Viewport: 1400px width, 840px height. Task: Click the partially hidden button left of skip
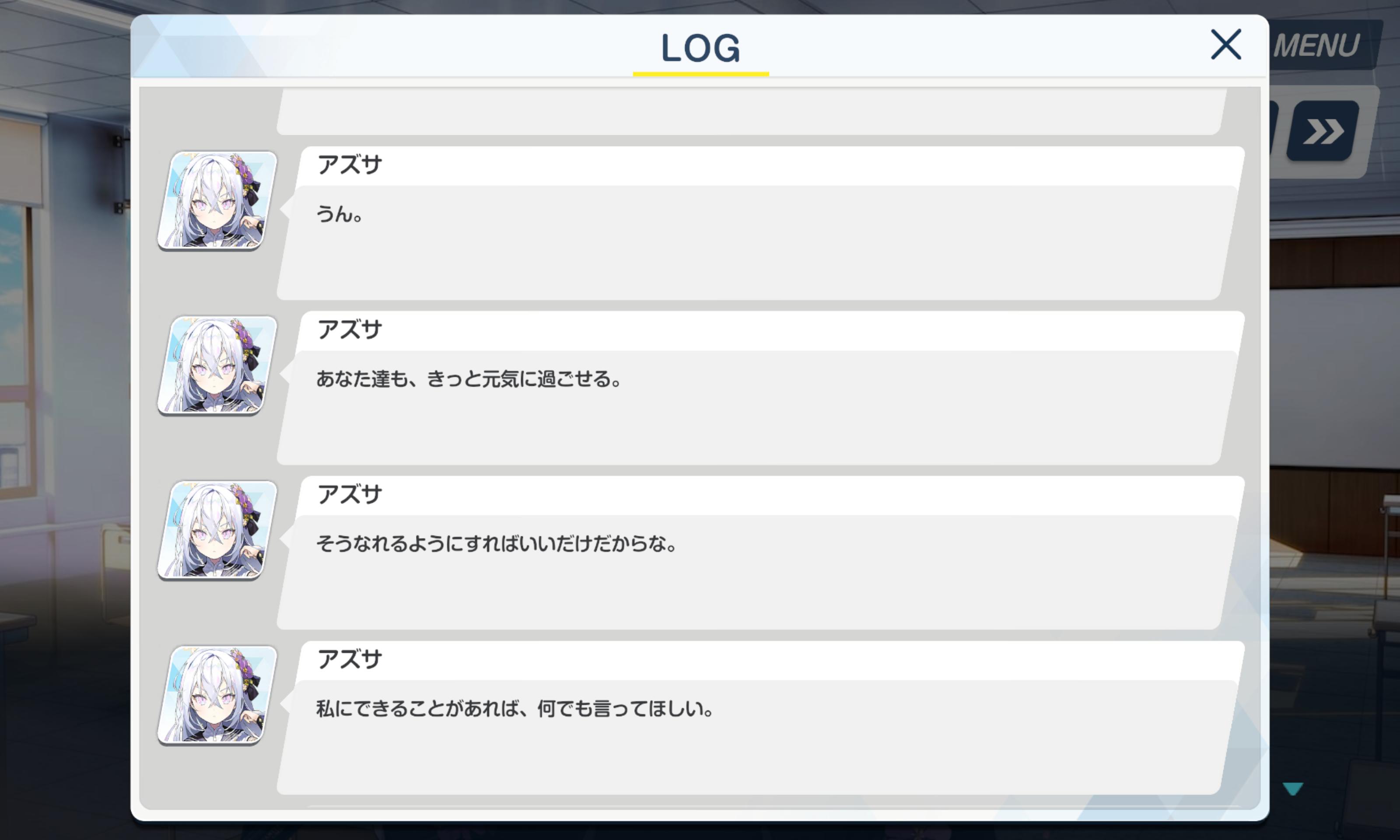pos(1273,131)
